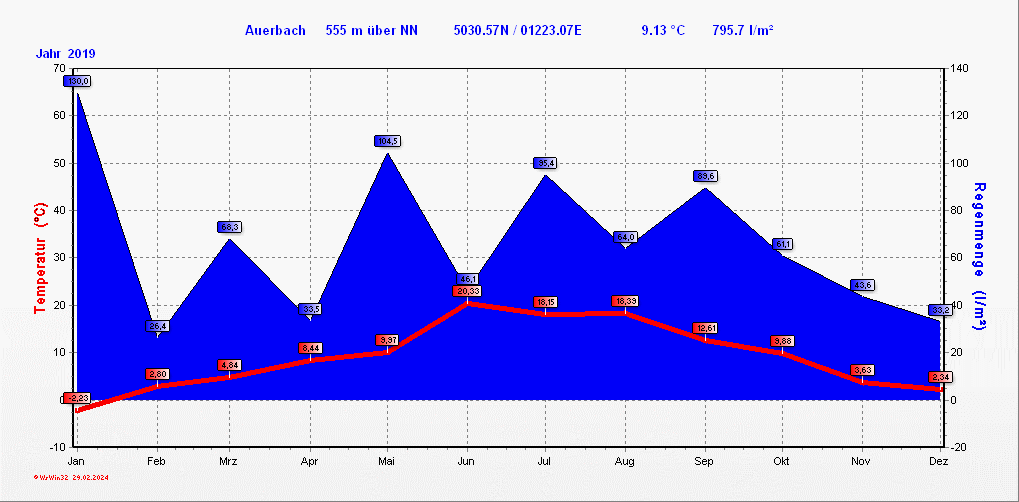Viewport: 1019px width, 502px height.
Task: Click the Auerbach station name in the header
Action: (x=274, y=31)
